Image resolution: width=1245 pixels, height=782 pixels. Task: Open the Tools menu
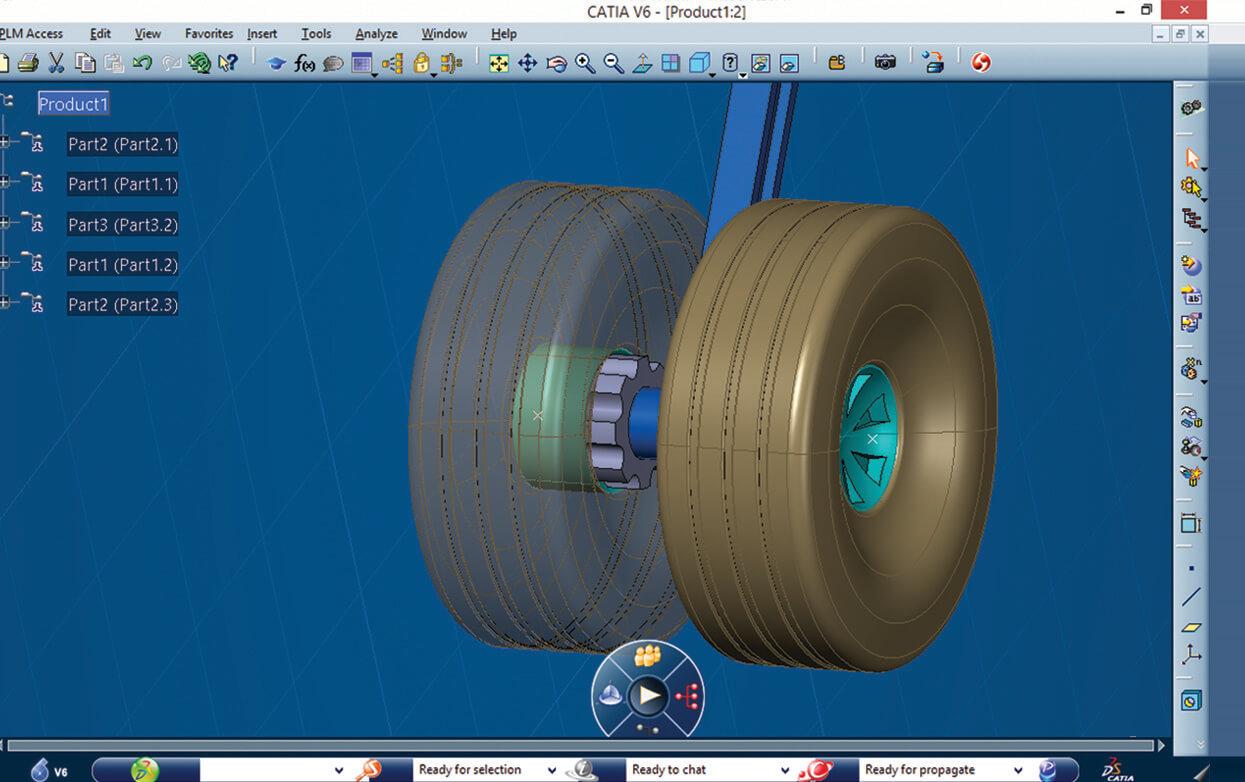click(x=316, y=34)
